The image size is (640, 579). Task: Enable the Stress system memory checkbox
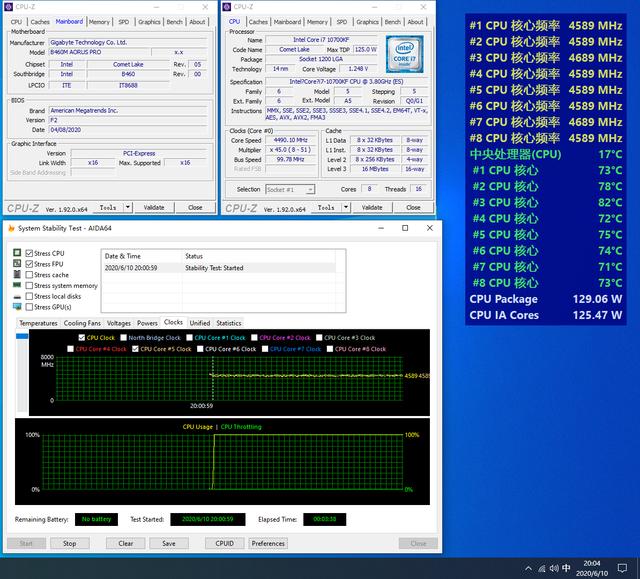(x=29, y=286)
